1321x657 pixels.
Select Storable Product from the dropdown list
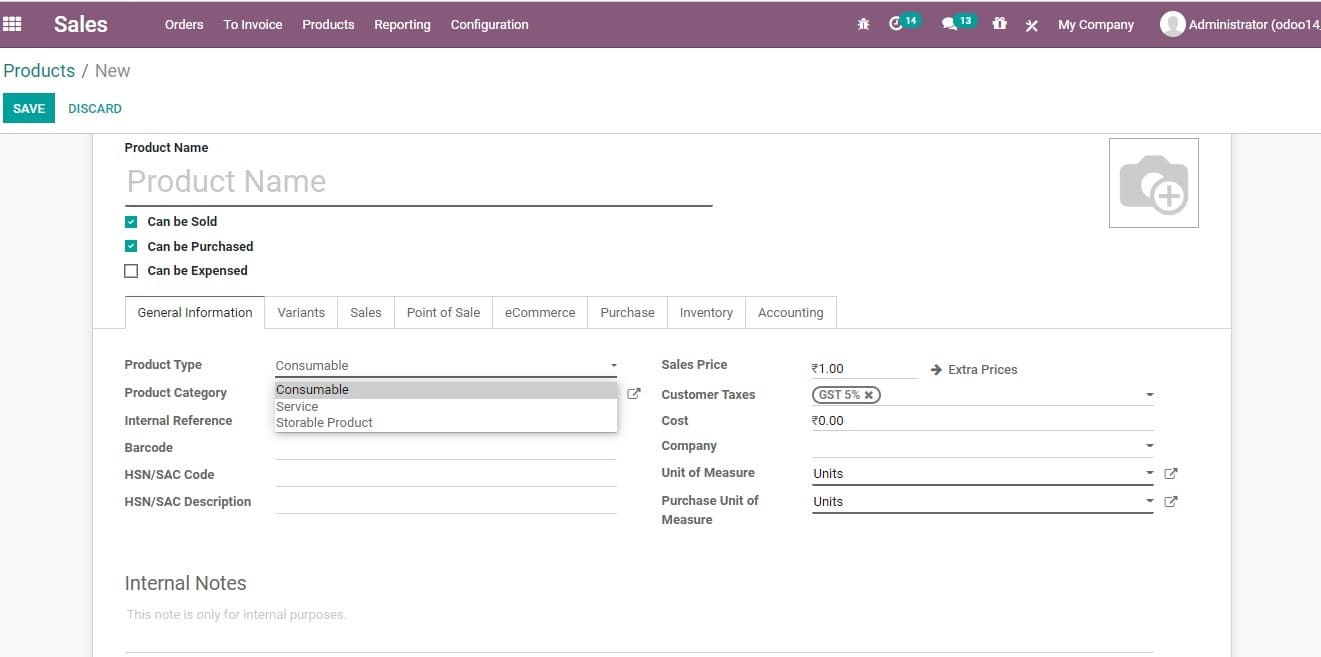click(324, 422)
